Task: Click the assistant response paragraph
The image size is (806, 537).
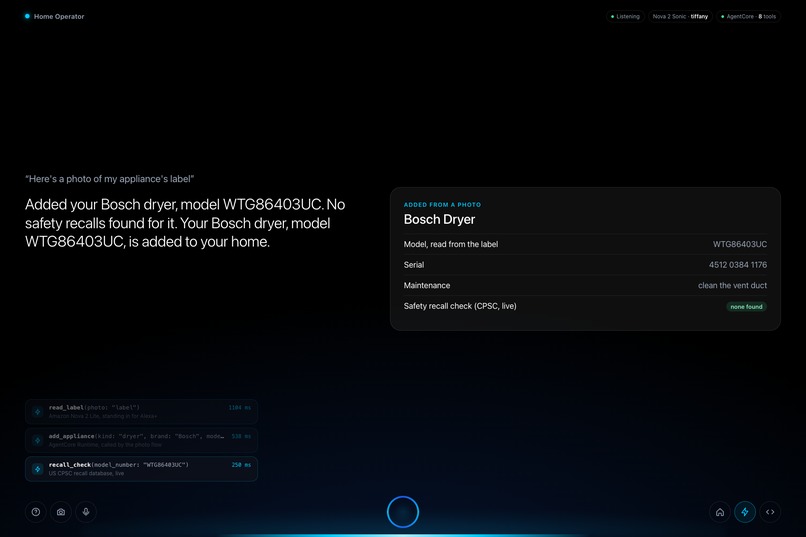Action: [185, 223]
